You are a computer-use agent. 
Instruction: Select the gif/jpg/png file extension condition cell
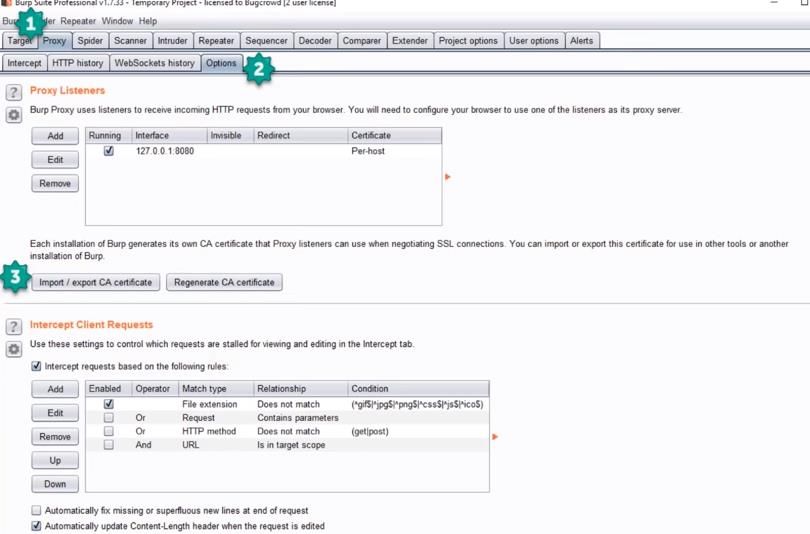417,404
